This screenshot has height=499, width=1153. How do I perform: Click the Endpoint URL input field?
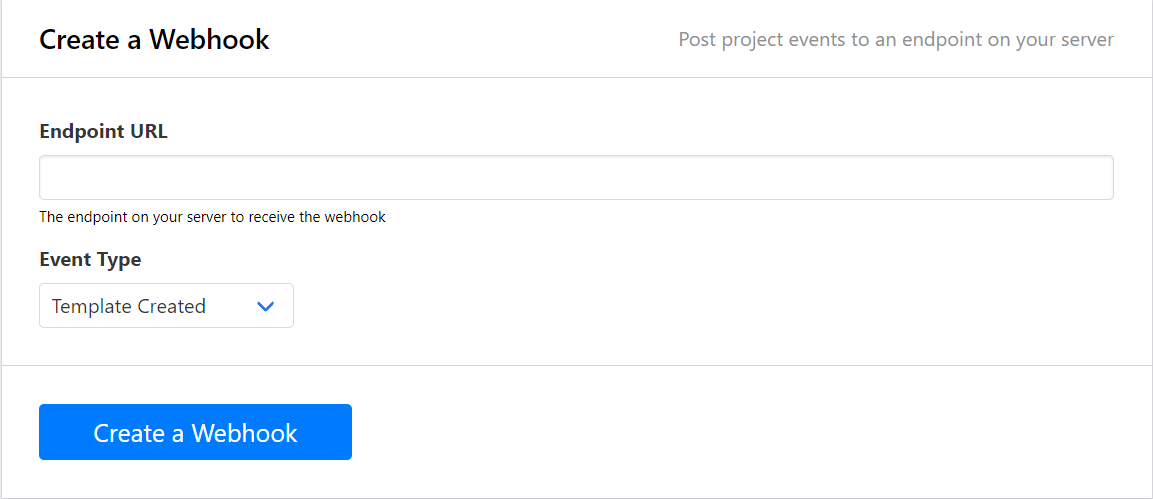[x=575, y=177]
